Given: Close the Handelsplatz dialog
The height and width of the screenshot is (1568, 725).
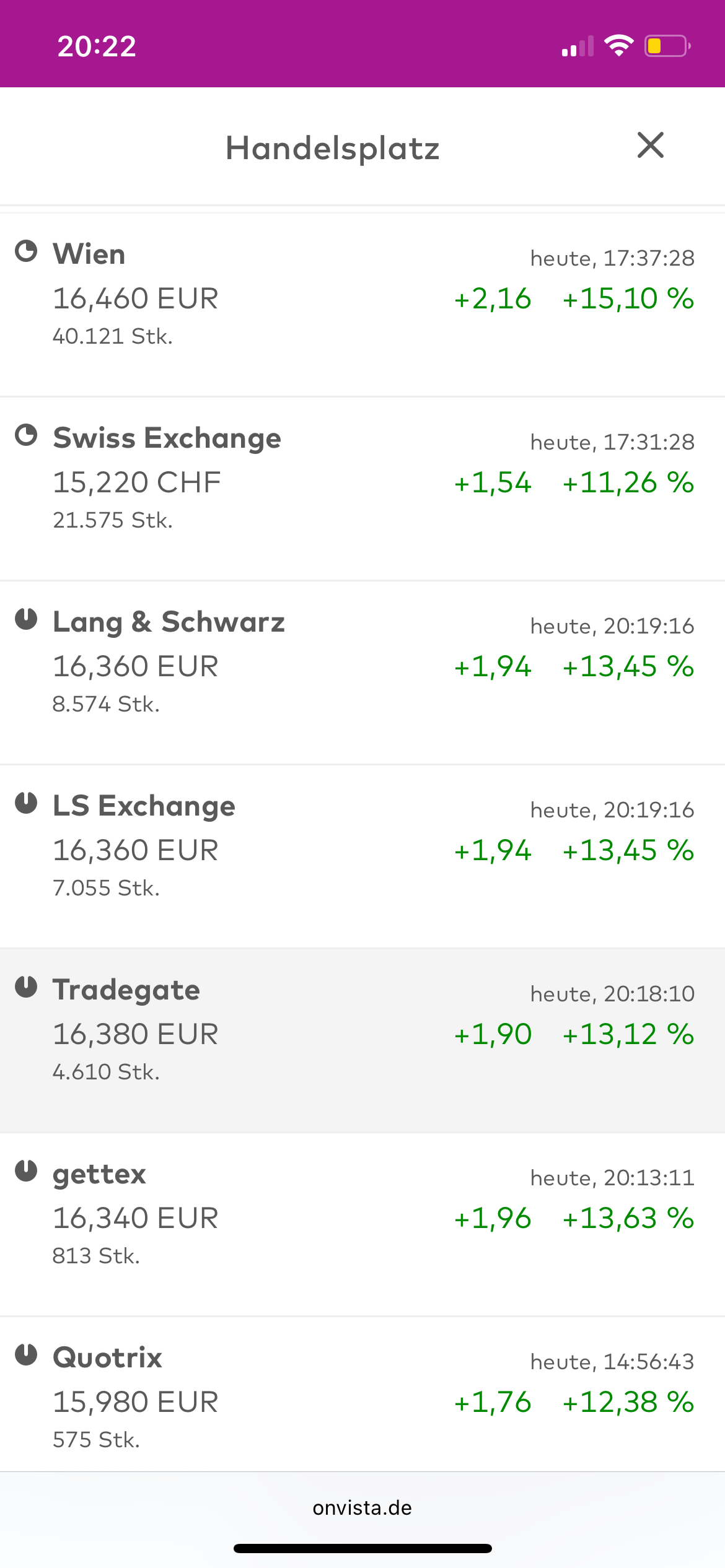Looking at the screenshot, I should [x=650, y=146].
